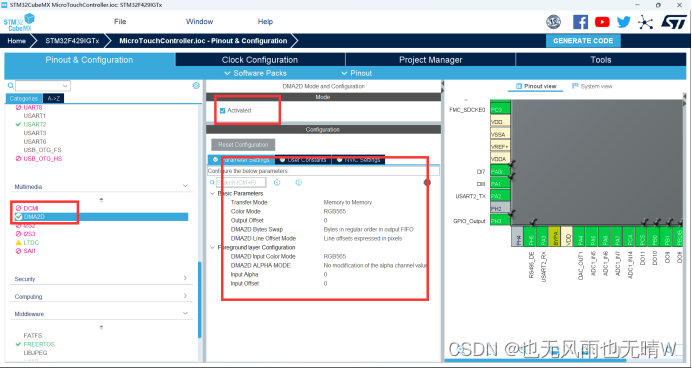The height and width of the screenshot is (368, 692).
Task: Click the Reset Configuration button
Action: [x=243, y=145]
